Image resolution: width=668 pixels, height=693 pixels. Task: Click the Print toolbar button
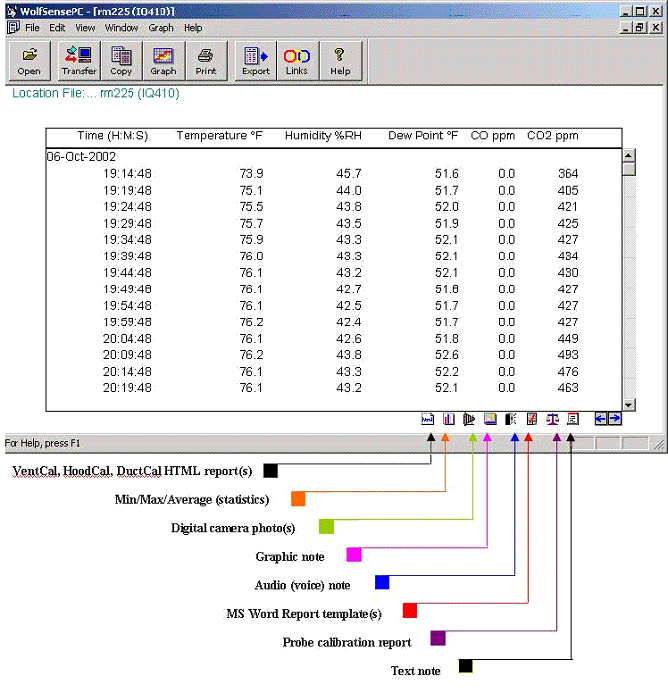[206, 61]
